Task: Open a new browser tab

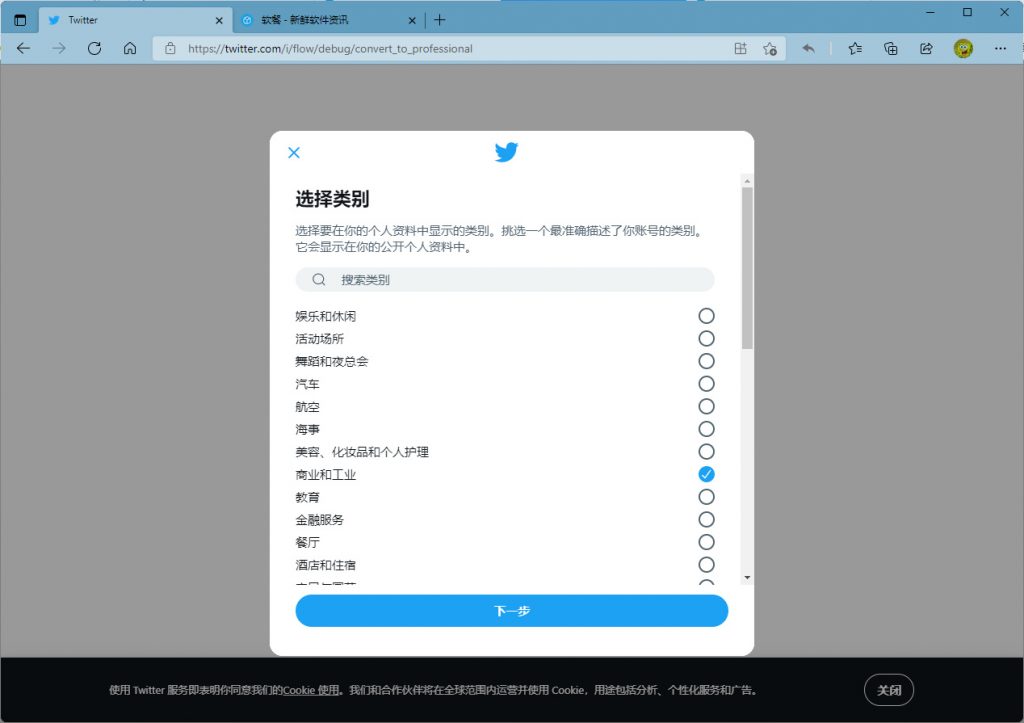Action: [x=440, y=20]
